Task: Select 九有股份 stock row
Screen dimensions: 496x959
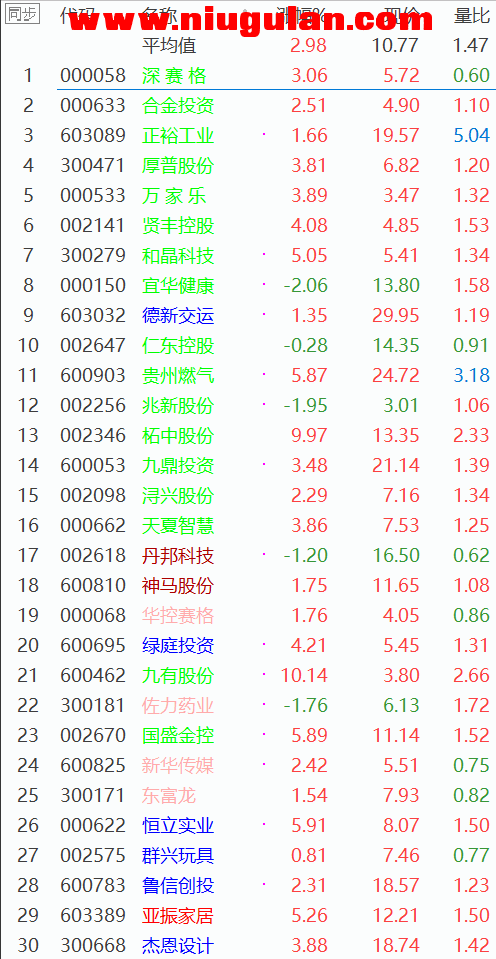Action: (248, 675)
